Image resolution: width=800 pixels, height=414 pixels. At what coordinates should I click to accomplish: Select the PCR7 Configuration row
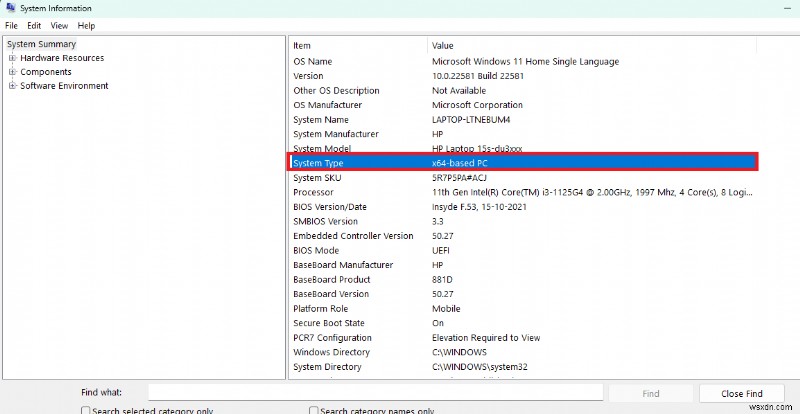[x=522, y=338]
